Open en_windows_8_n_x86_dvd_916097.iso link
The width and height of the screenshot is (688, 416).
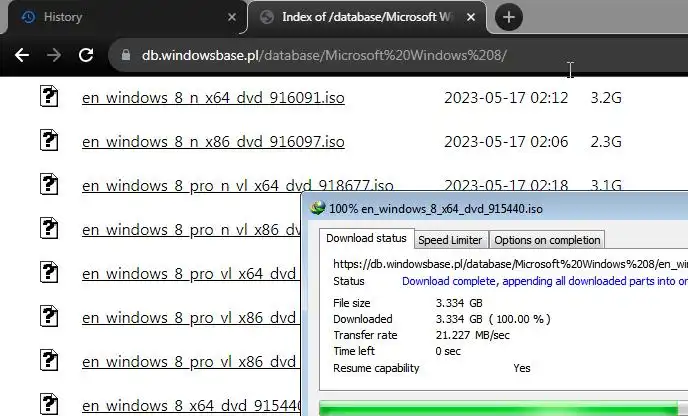click(213, 141)
